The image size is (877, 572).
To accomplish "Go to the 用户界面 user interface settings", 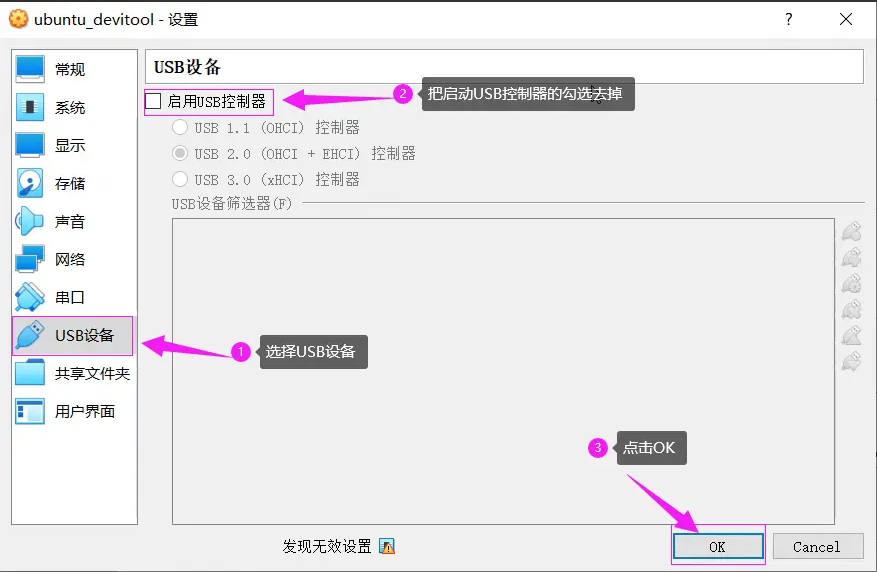I will pos(84,411).
